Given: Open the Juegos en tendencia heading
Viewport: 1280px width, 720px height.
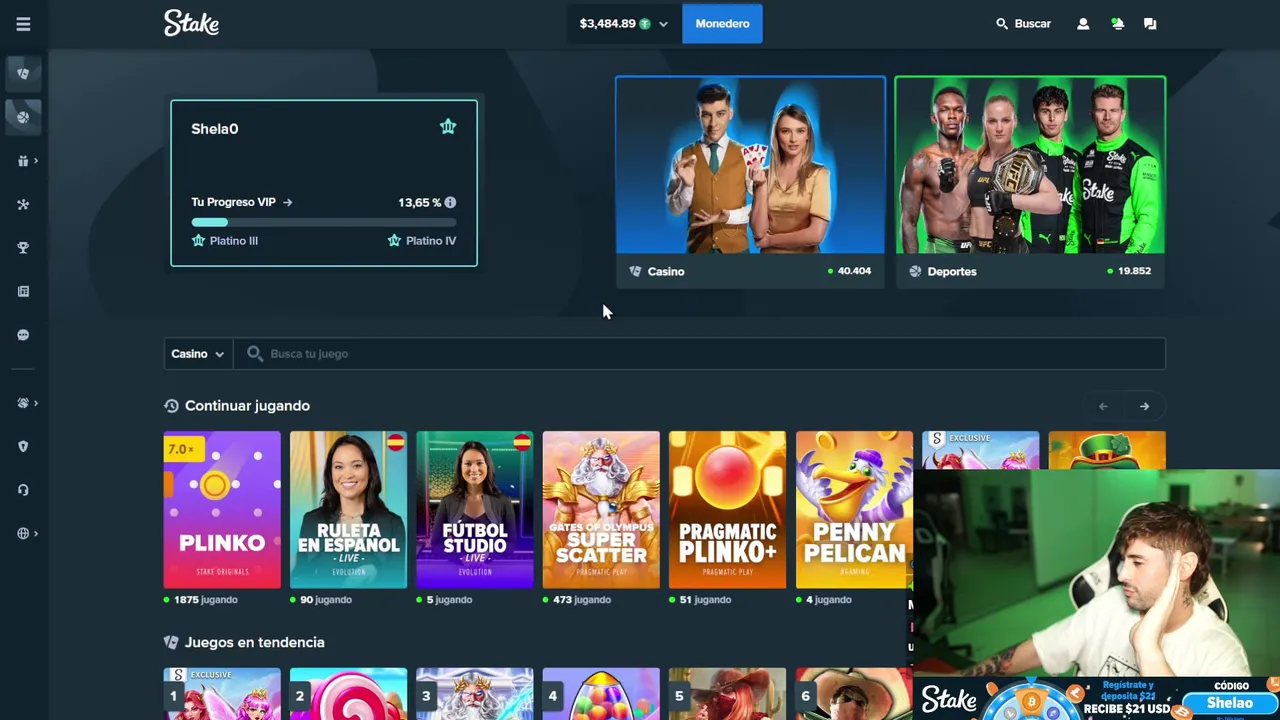Looking at the screenshot, I should click(255, 643).
